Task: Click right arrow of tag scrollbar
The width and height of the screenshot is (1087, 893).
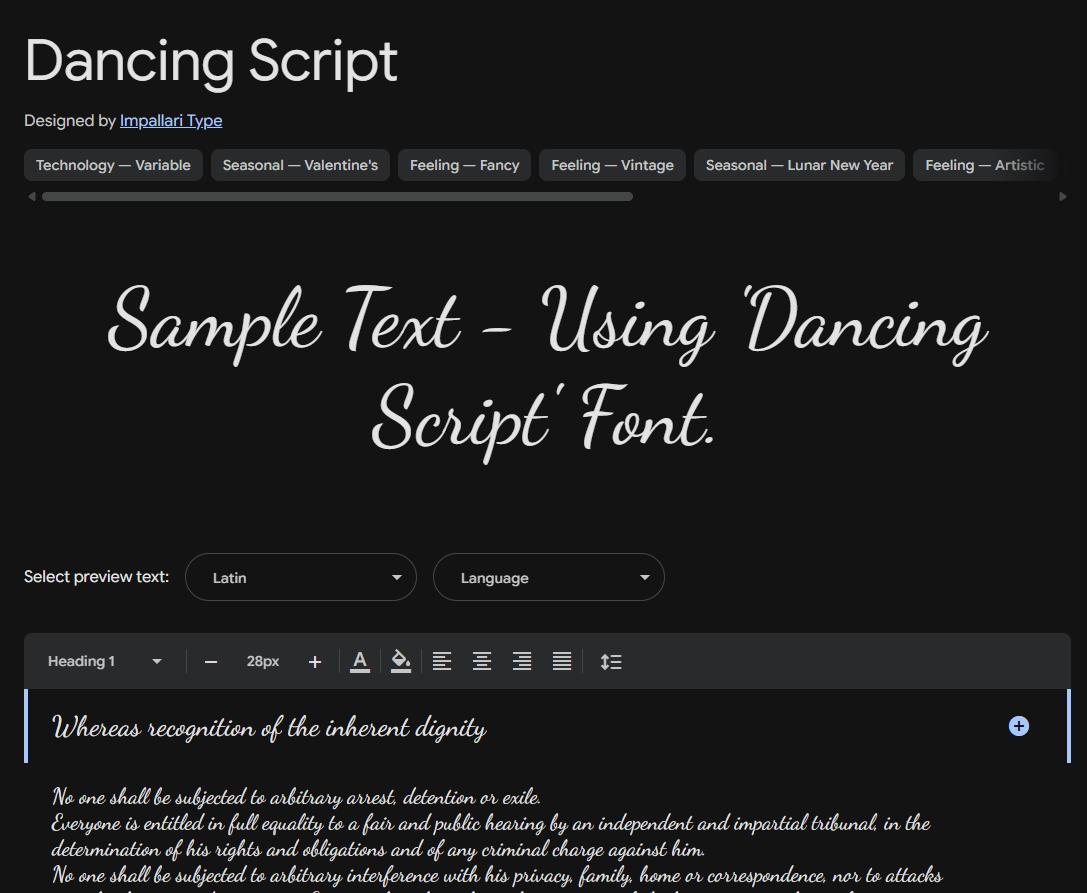Action: point(1063,196)
